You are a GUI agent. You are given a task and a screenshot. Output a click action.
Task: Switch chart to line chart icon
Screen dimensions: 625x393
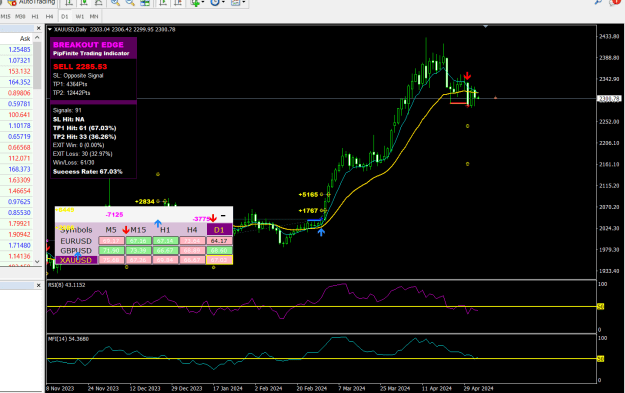pos(98,3)
